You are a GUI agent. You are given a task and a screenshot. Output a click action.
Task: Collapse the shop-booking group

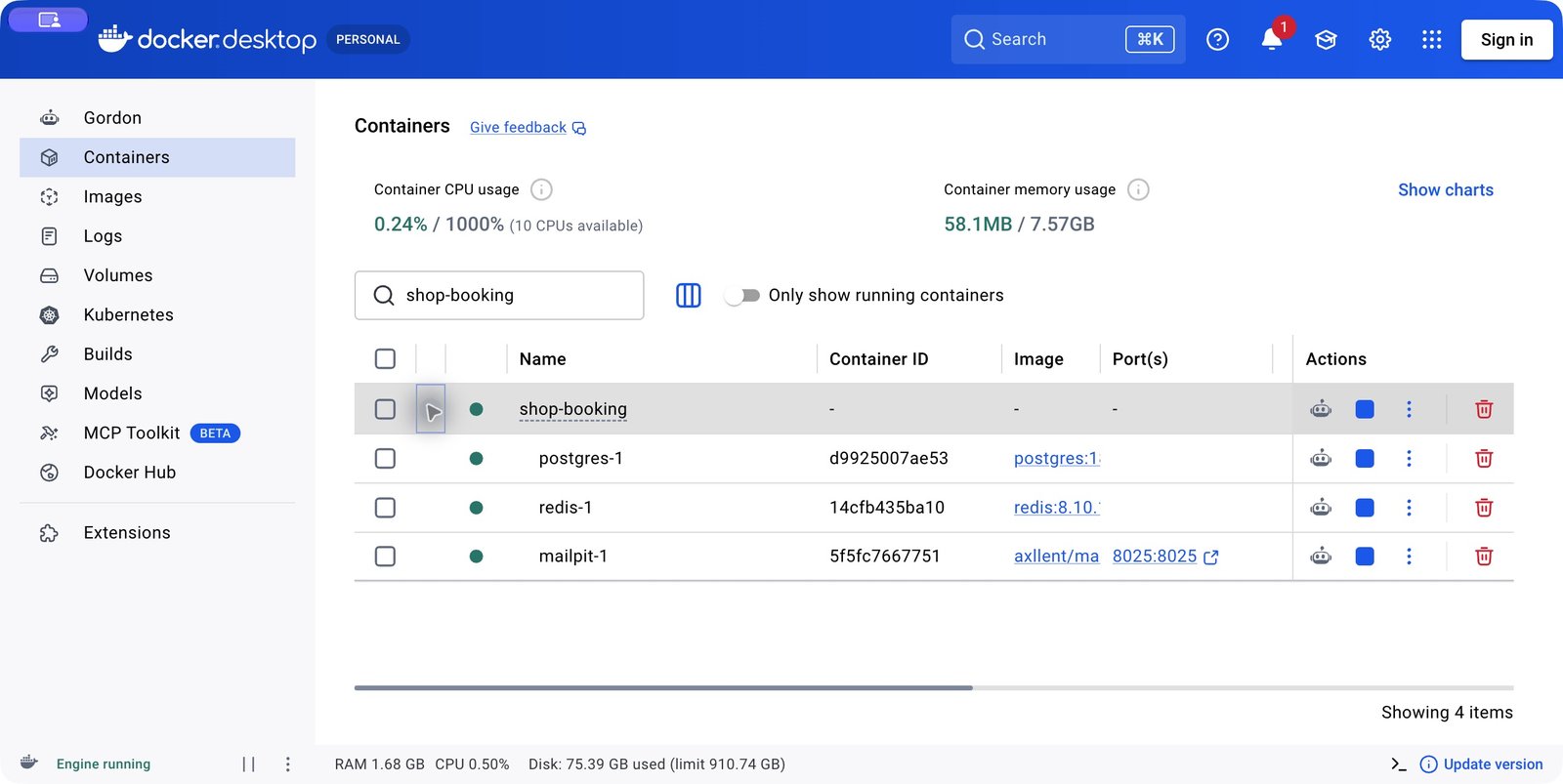(x=431, y=409)
